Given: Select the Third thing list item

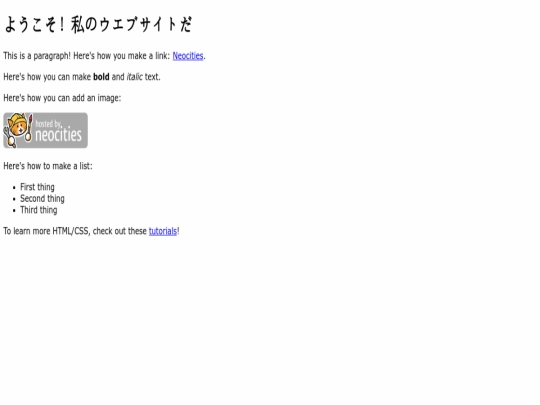Looking at the screenshot, I should (x=39, y=210).
